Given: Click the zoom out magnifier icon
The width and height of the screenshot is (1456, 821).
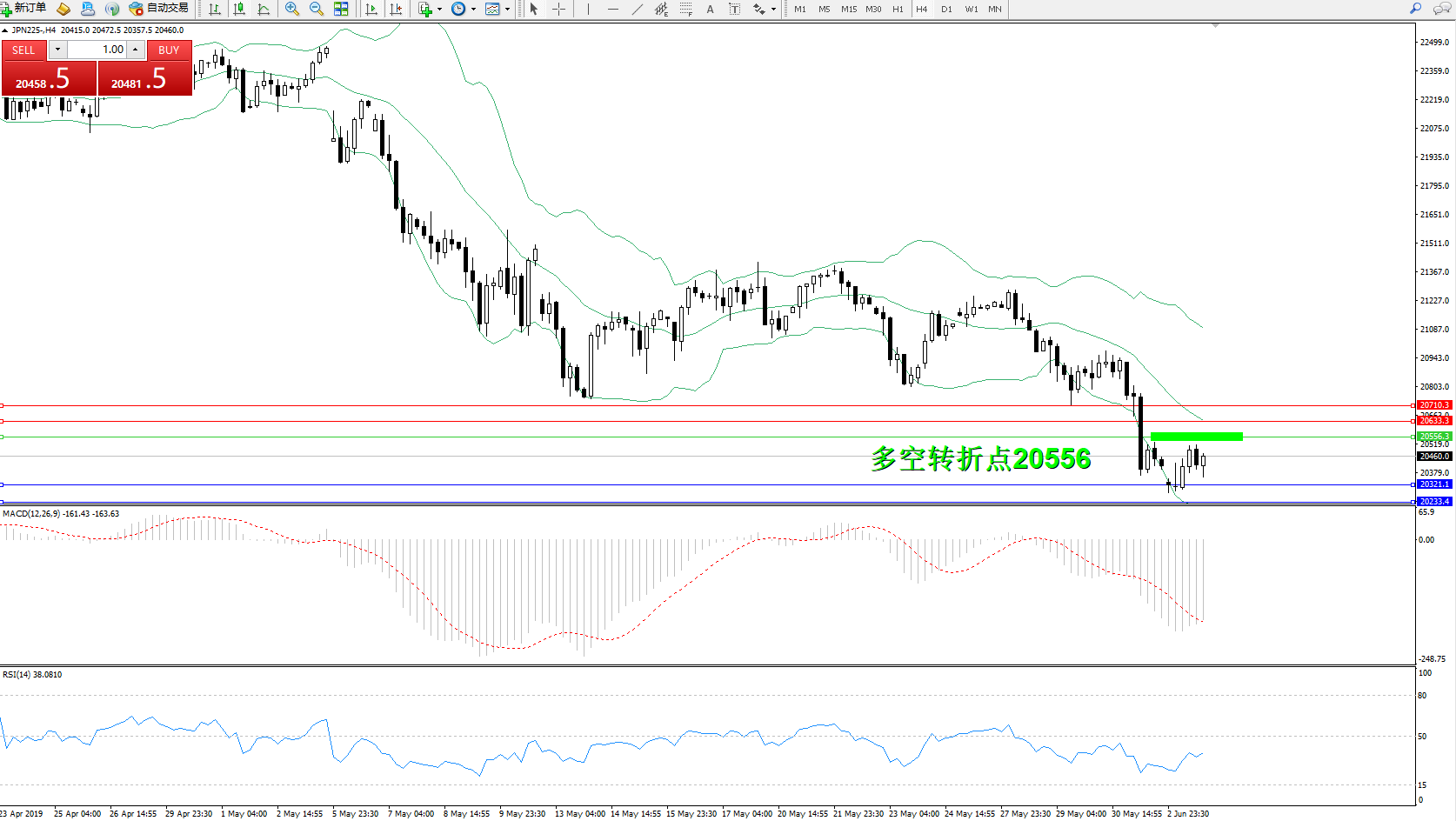Looking at the screenshot, I should point(317,9).
